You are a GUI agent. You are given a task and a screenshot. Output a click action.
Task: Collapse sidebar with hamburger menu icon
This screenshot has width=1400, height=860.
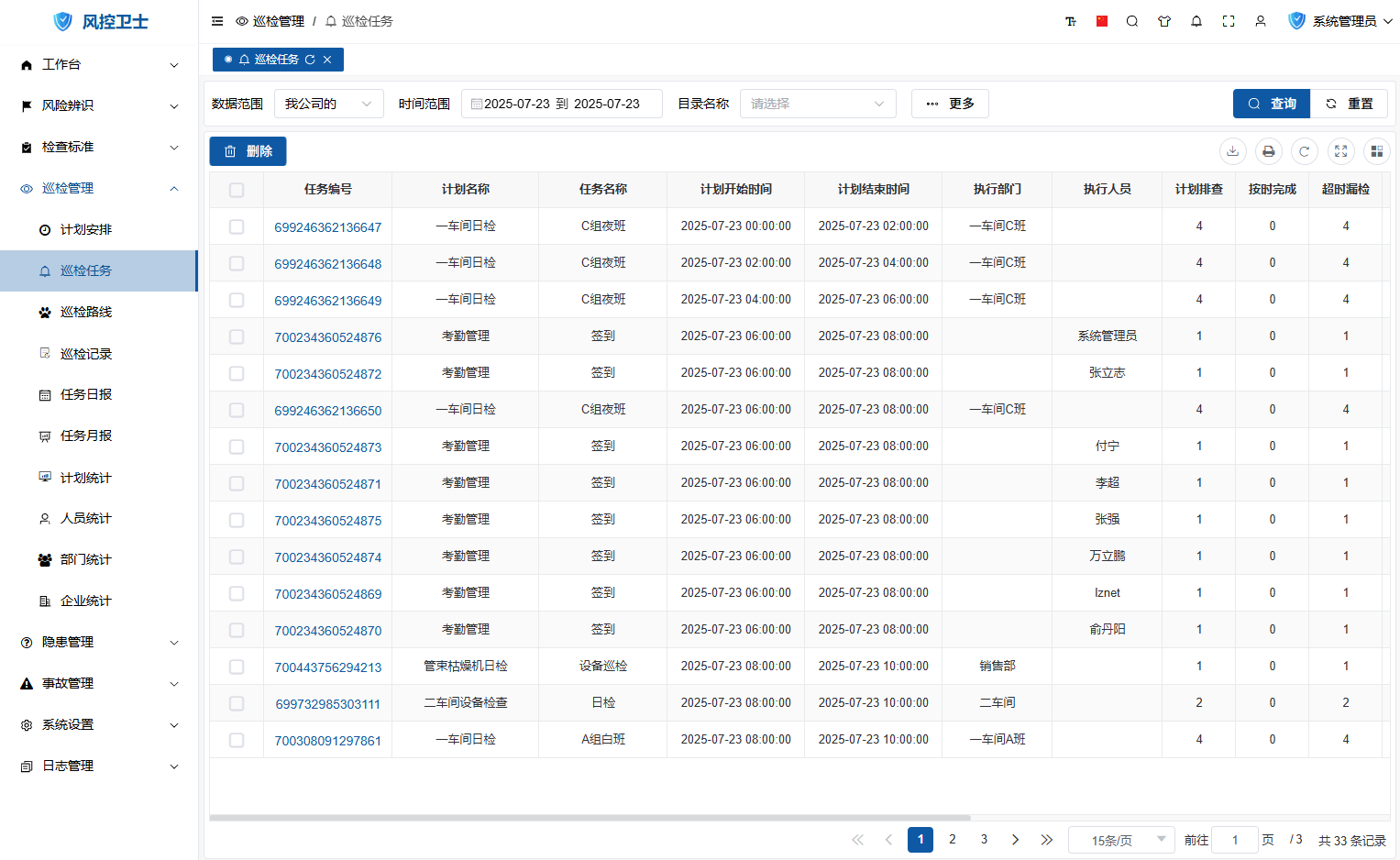pos(217,21)
